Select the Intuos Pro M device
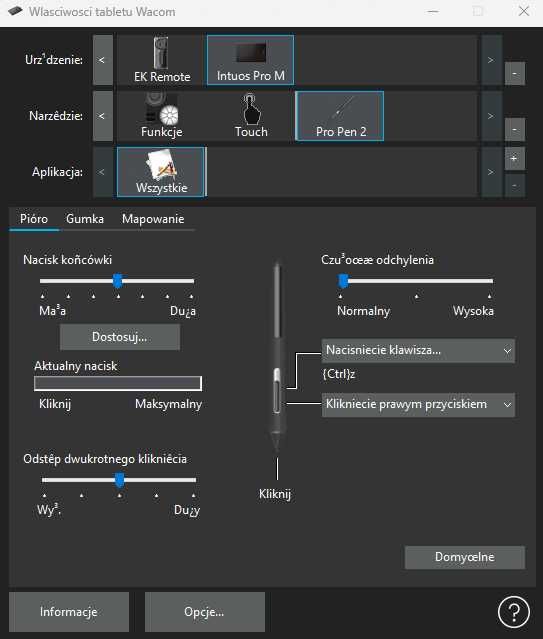The width and height of the screenshot is (543, 639). tap(250, 60)
